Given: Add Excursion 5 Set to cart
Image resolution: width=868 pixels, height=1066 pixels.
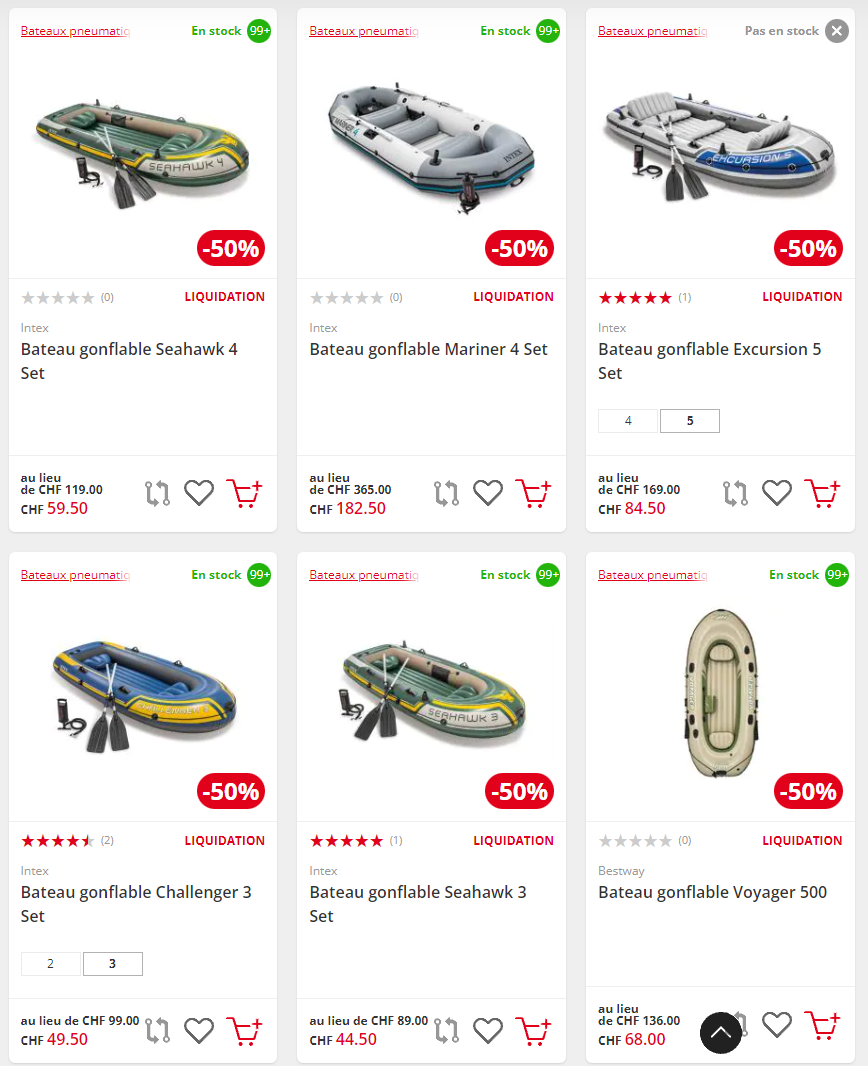Looking at the screenshot, I should click(x=822, y=493).
